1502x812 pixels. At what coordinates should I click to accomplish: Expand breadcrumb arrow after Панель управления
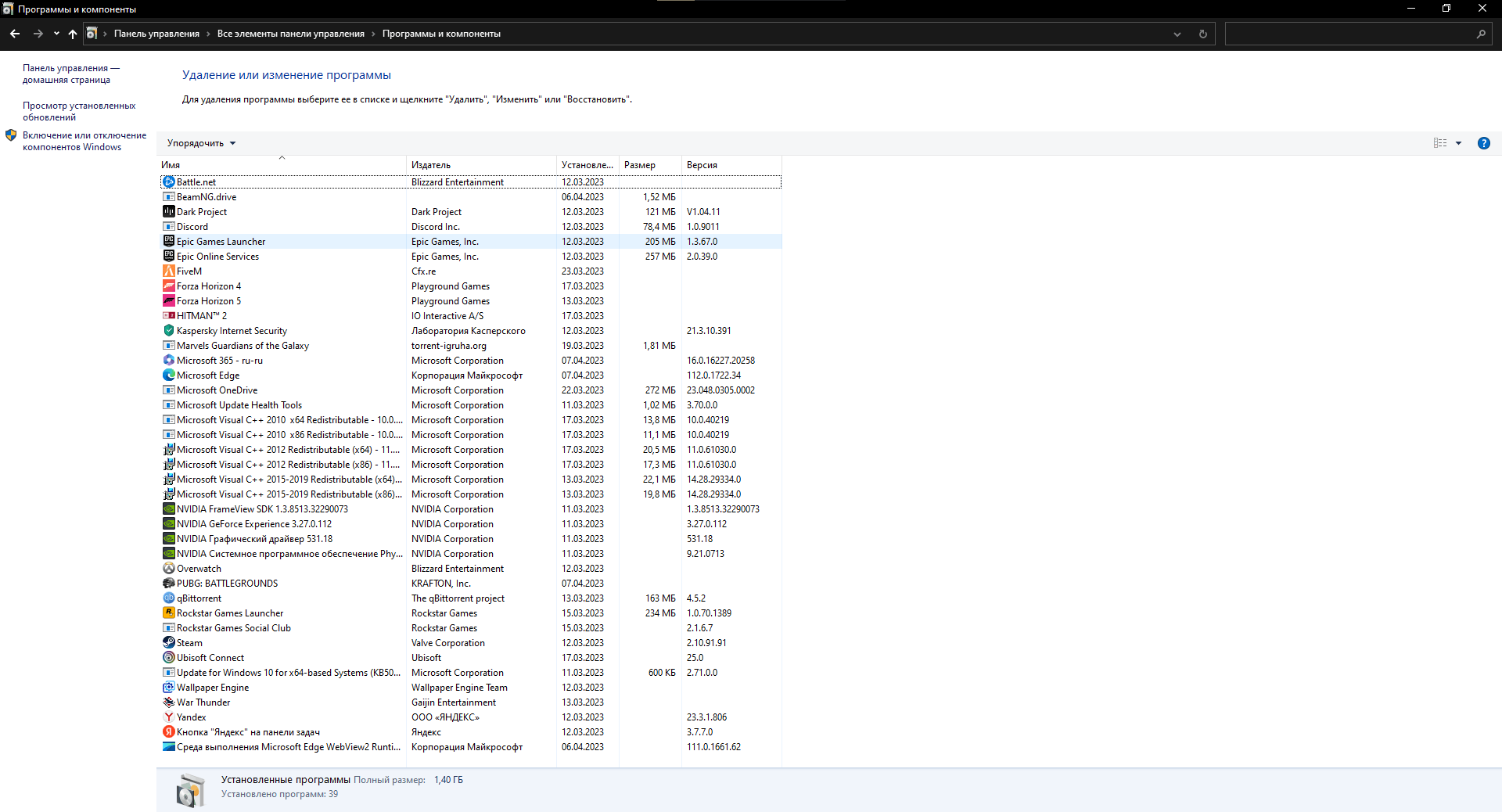[x=208, y=34]
